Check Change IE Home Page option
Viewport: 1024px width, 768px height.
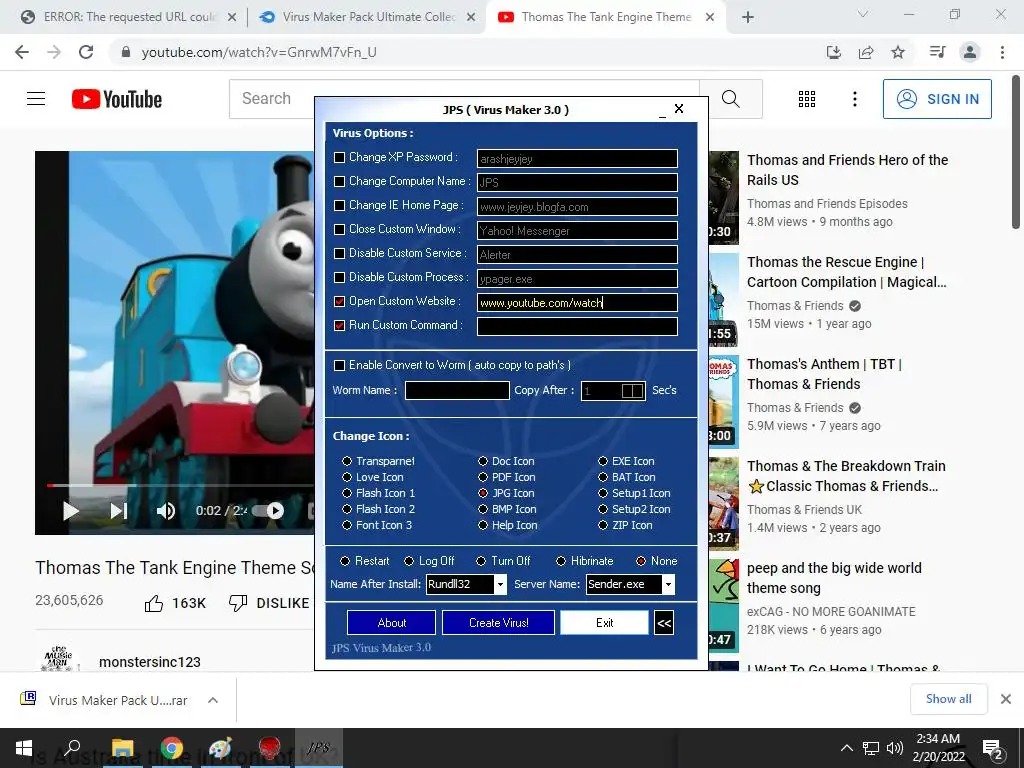coord(340,206)
